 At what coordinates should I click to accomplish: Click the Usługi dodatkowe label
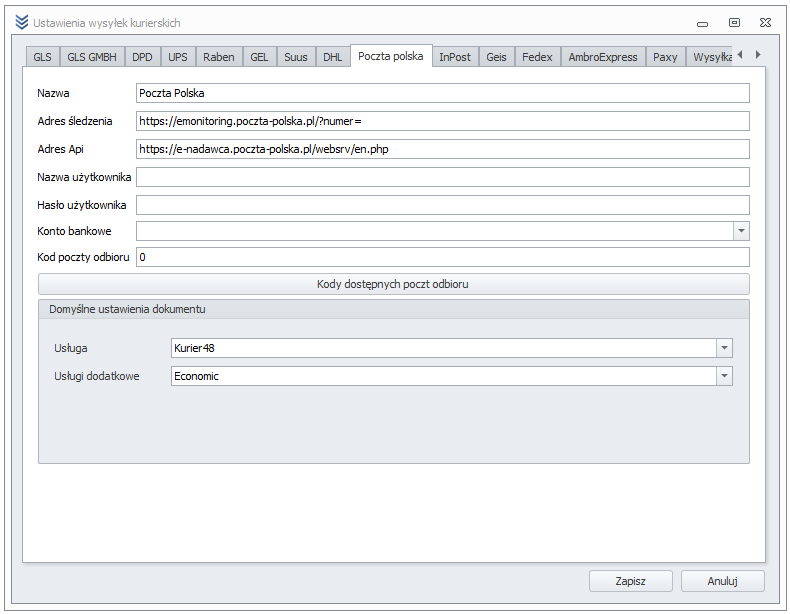click(x=97, y=376)
